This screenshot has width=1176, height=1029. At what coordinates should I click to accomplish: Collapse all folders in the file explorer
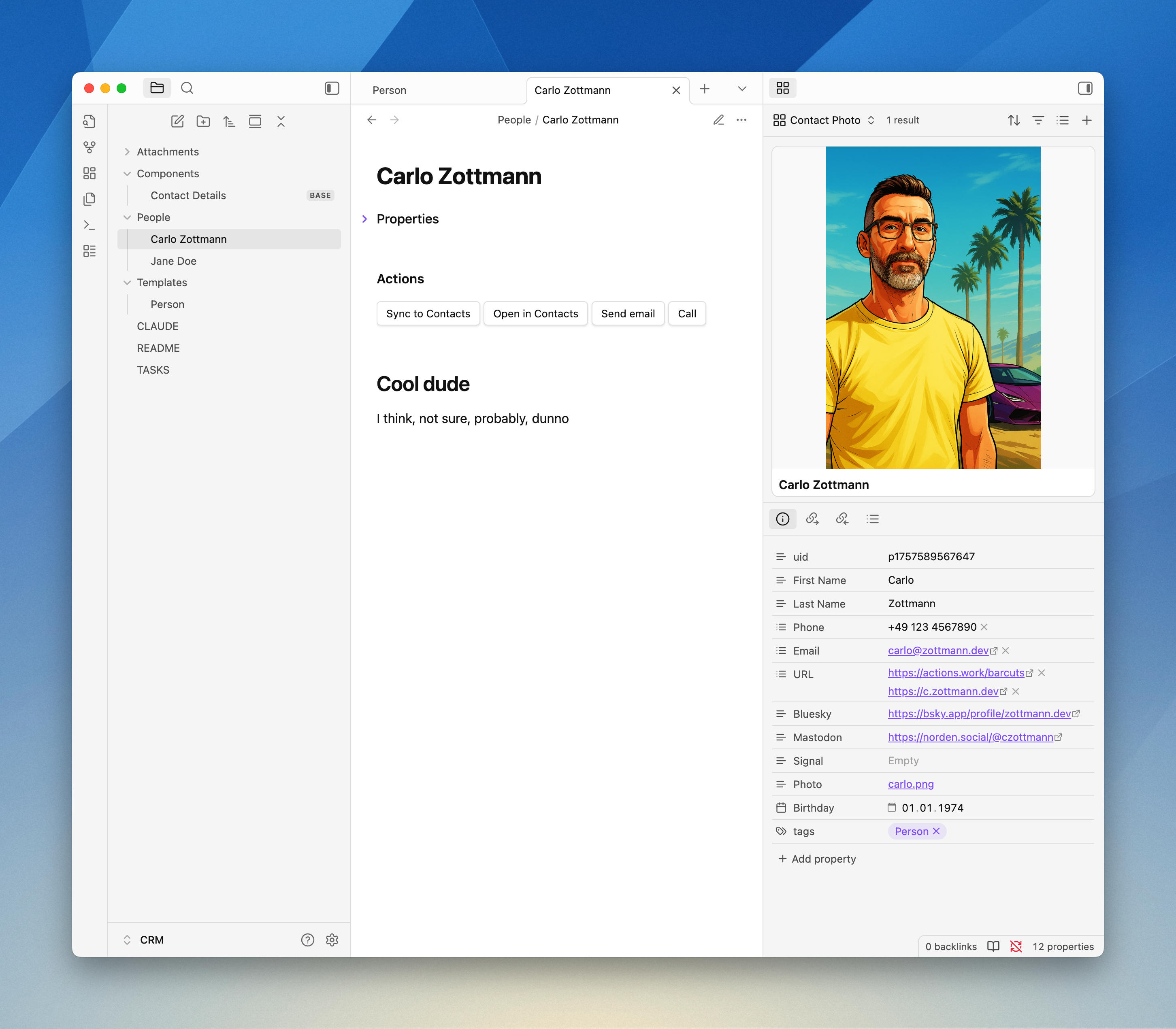(x=281, y=121)
